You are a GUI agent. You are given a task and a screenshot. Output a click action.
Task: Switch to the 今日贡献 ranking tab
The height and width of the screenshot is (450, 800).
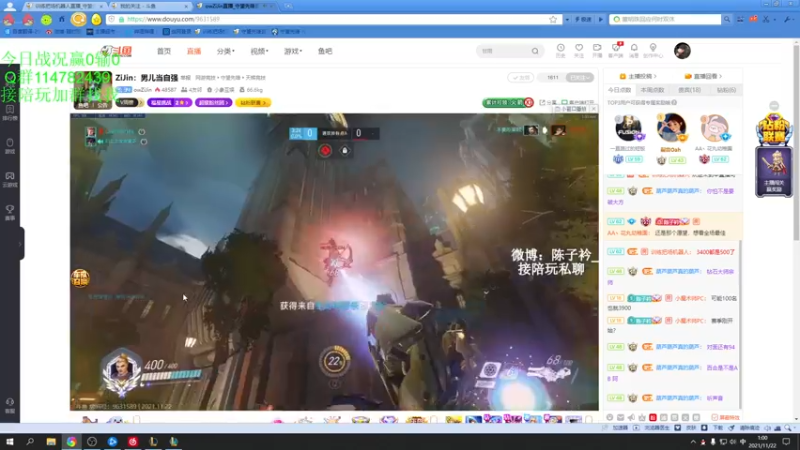[619, 90]
